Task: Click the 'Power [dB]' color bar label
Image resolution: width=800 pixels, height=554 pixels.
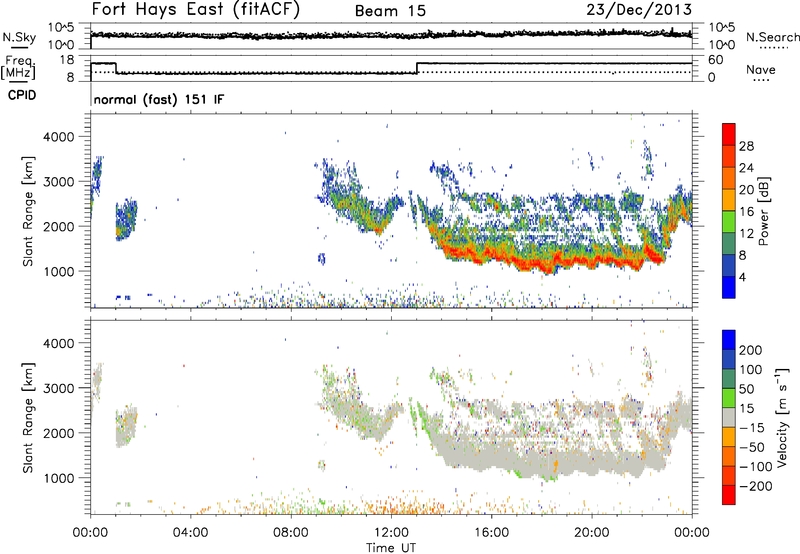Action: [x=763, y=211]
